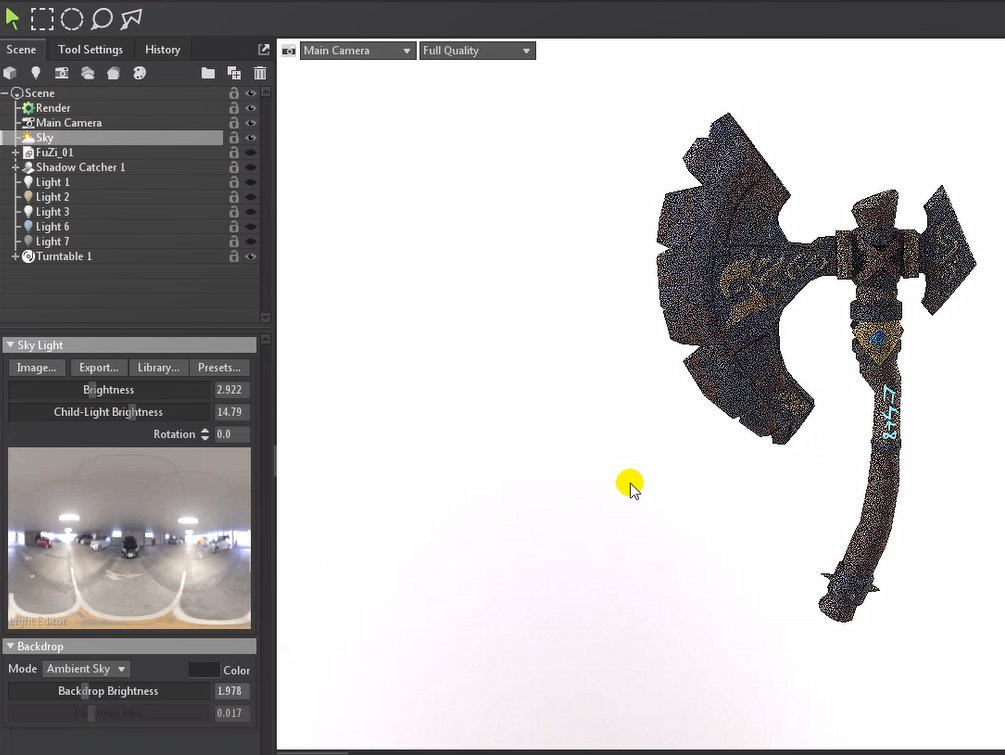Open the History tab
The image size is (1005, 755).
point(162,49)
